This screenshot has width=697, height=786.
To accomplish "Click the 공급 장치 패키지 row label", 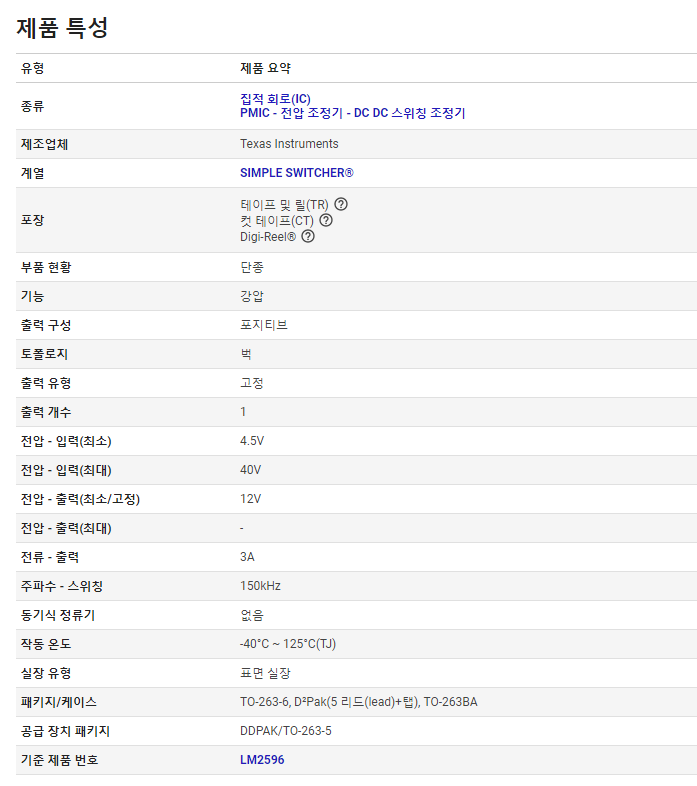I will click(x=65, y=731).
